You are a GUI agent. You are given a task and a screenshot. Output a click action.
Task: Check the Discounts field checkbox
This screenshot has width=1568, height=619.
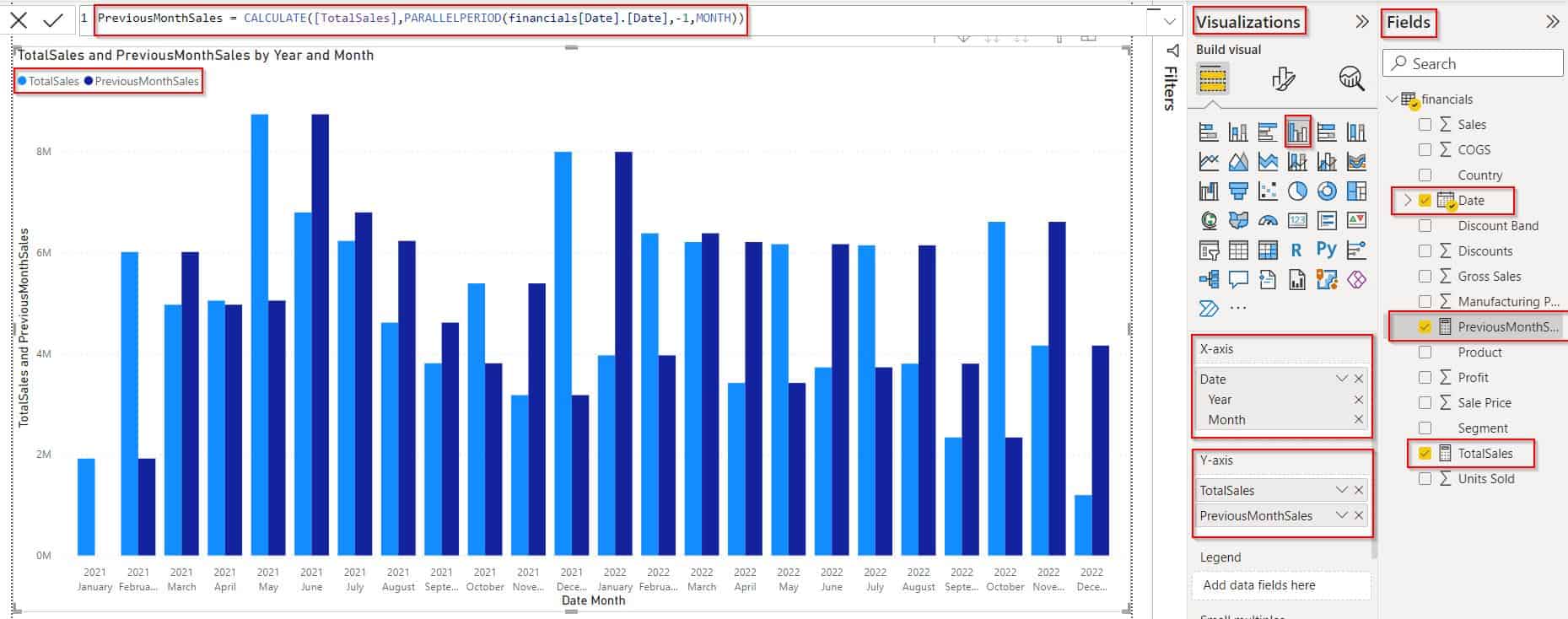click(x=1425, y=250)
